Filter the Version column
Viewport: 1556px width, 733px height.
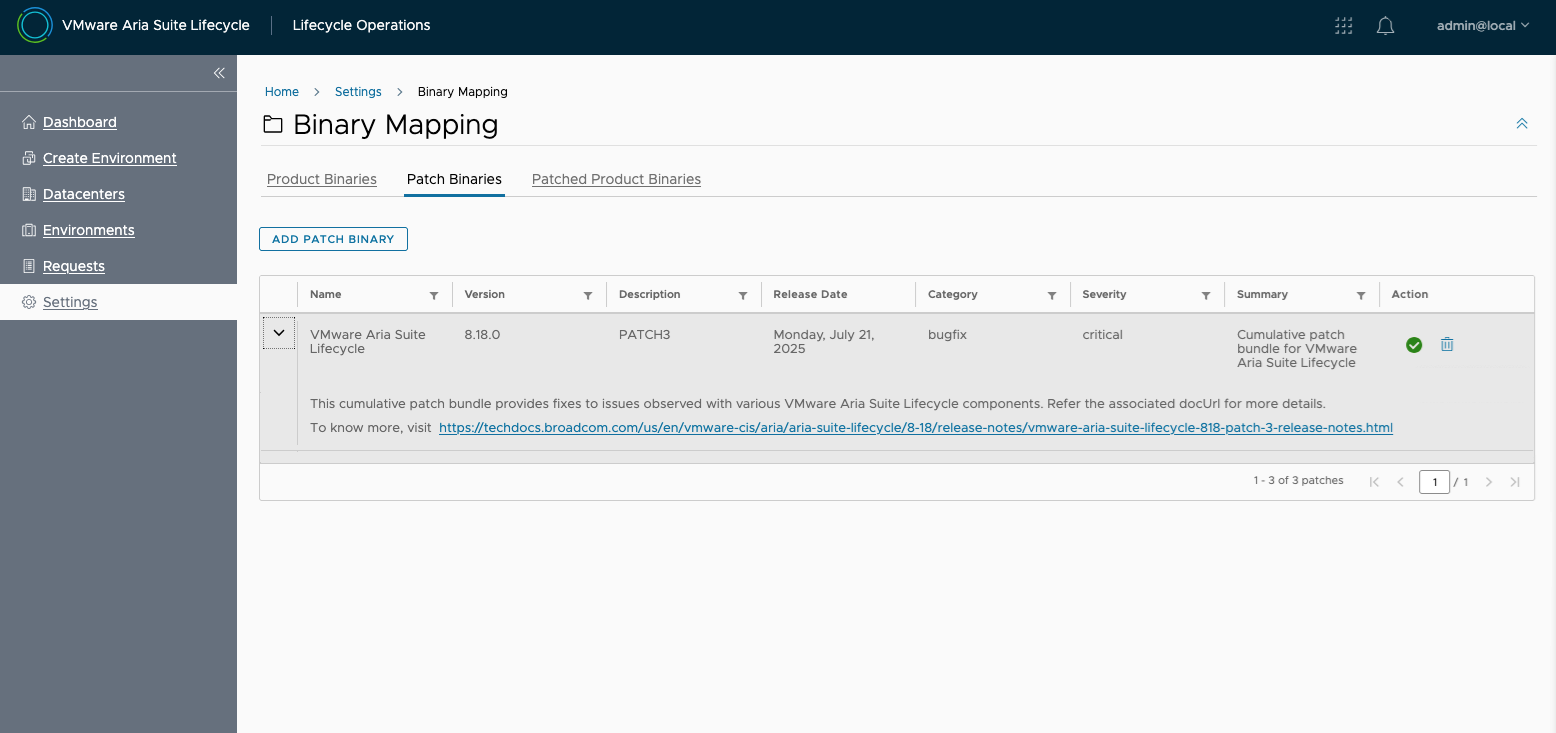(x=588, y=296)
